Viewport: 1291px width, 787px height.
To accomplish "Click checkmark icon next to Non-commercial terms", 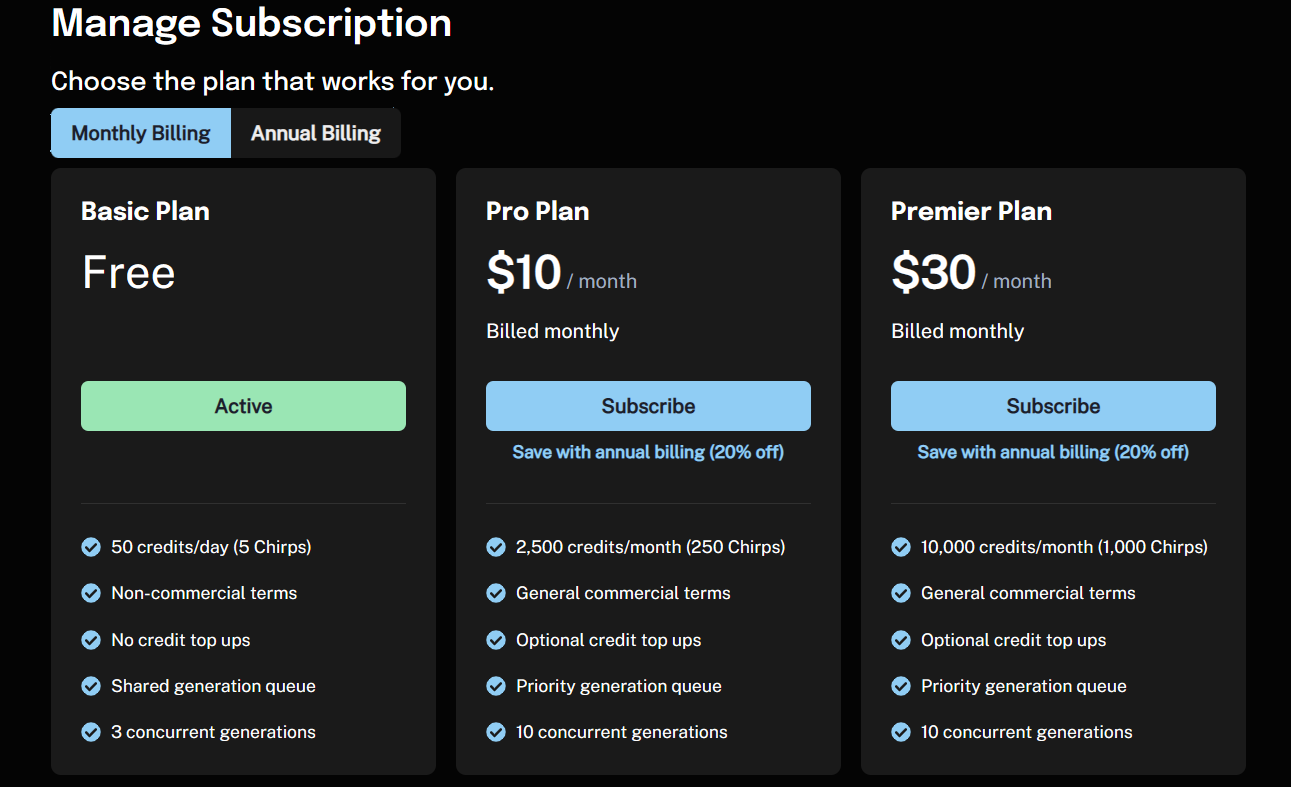I will [x=91, y=593].
